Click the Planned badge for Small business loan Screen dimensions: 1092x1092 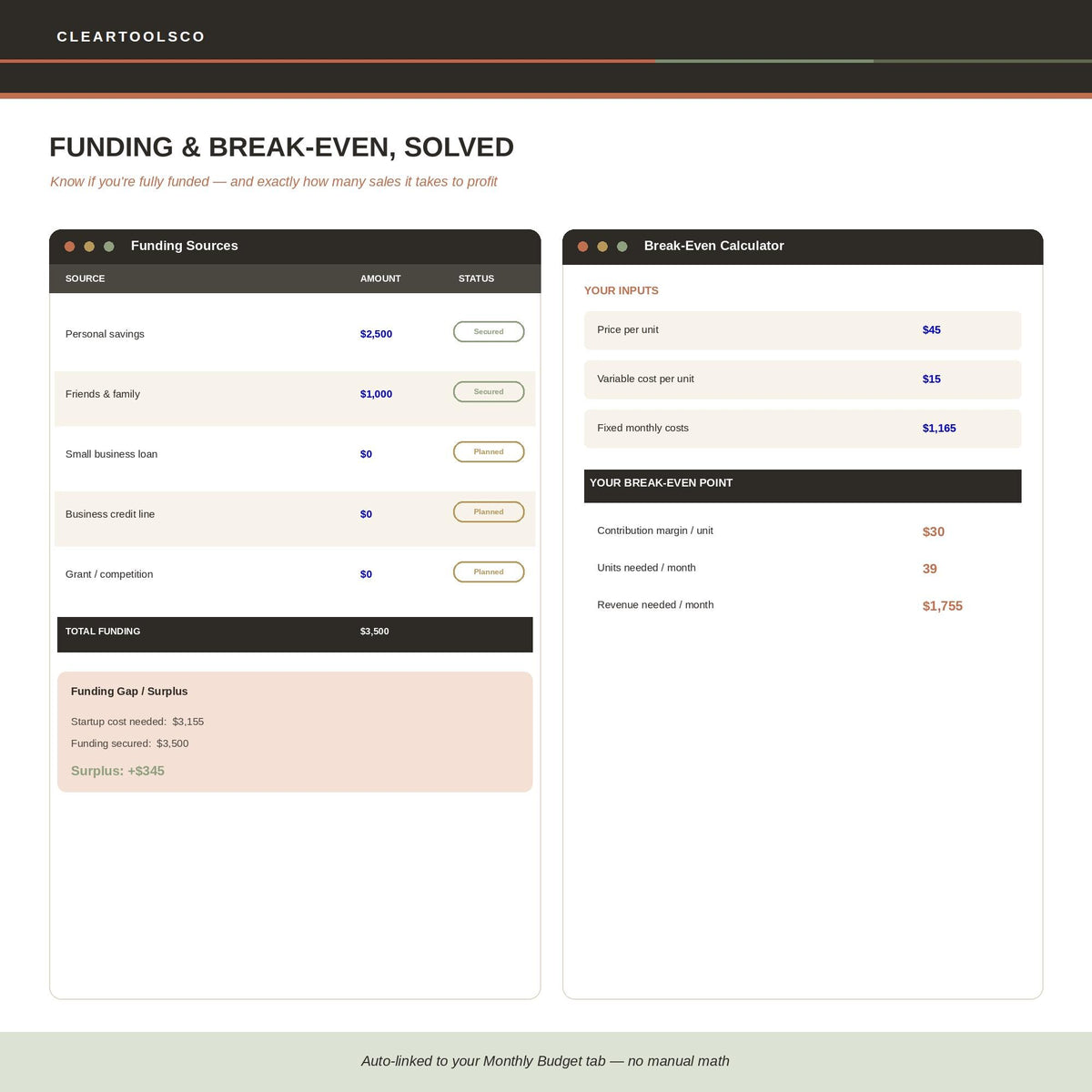click(489, 452)
